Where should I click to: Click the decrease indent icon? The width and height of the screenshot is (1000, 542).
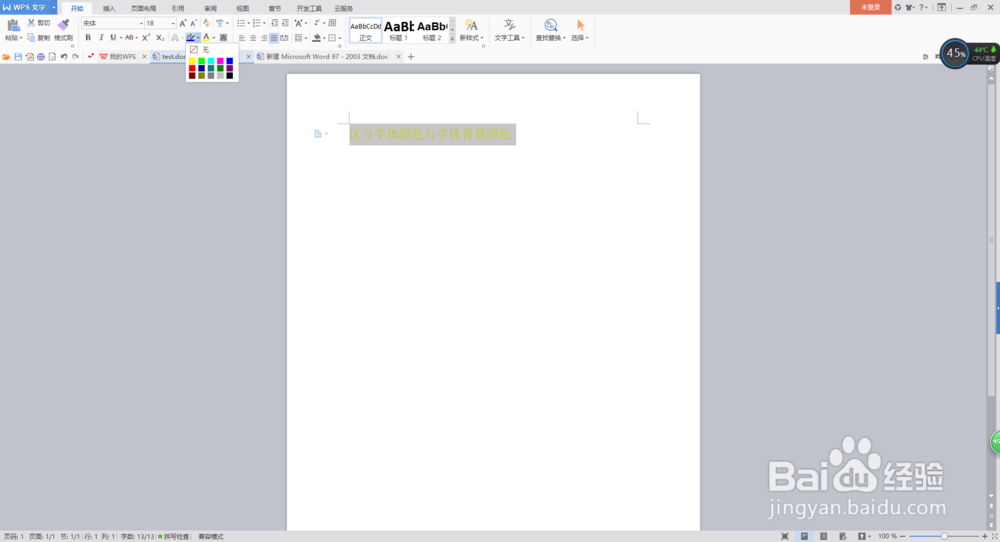(274, 23)
